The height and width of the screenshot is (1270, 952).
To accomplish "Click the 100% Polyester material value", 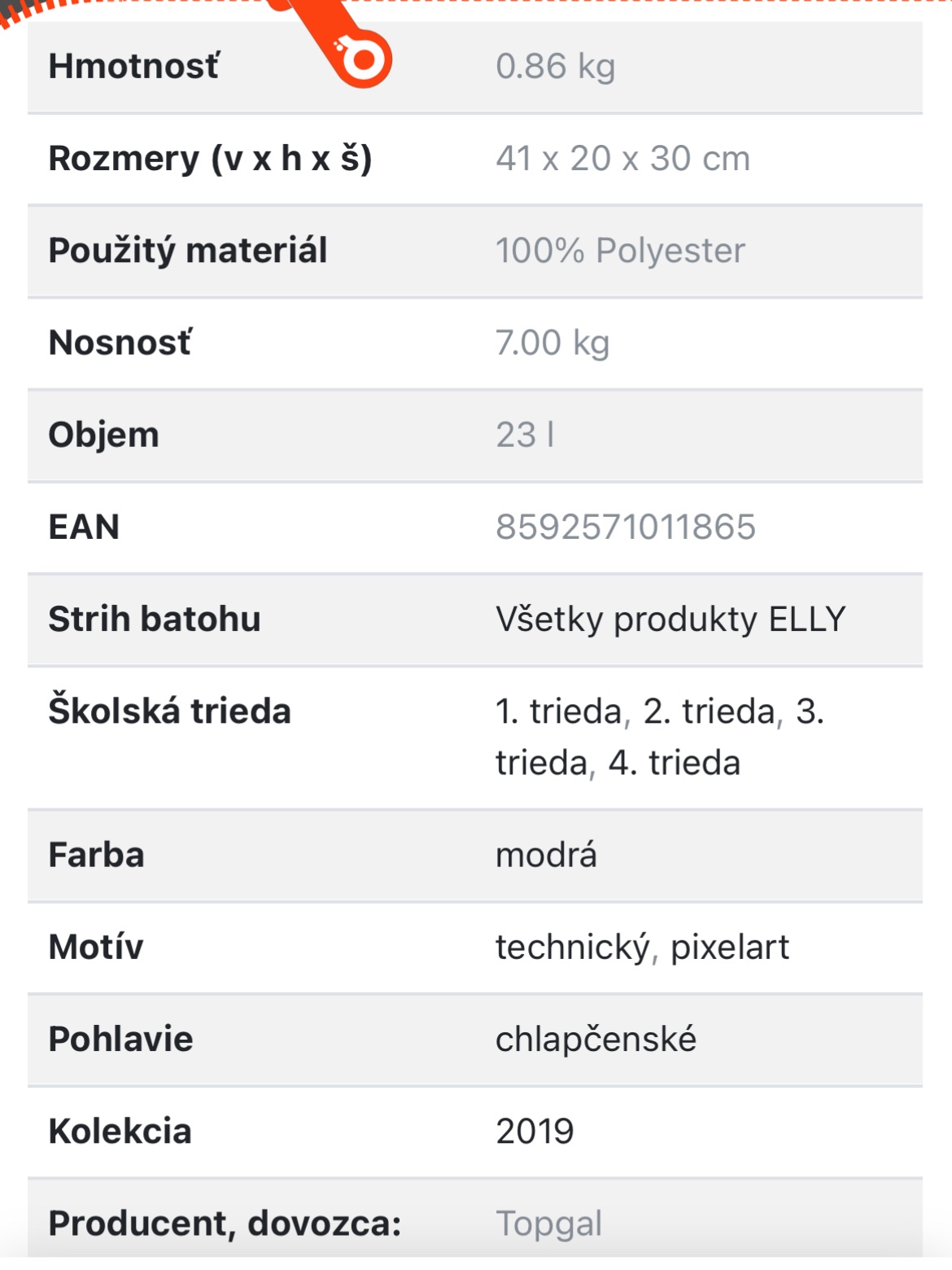I will point(620,251).
